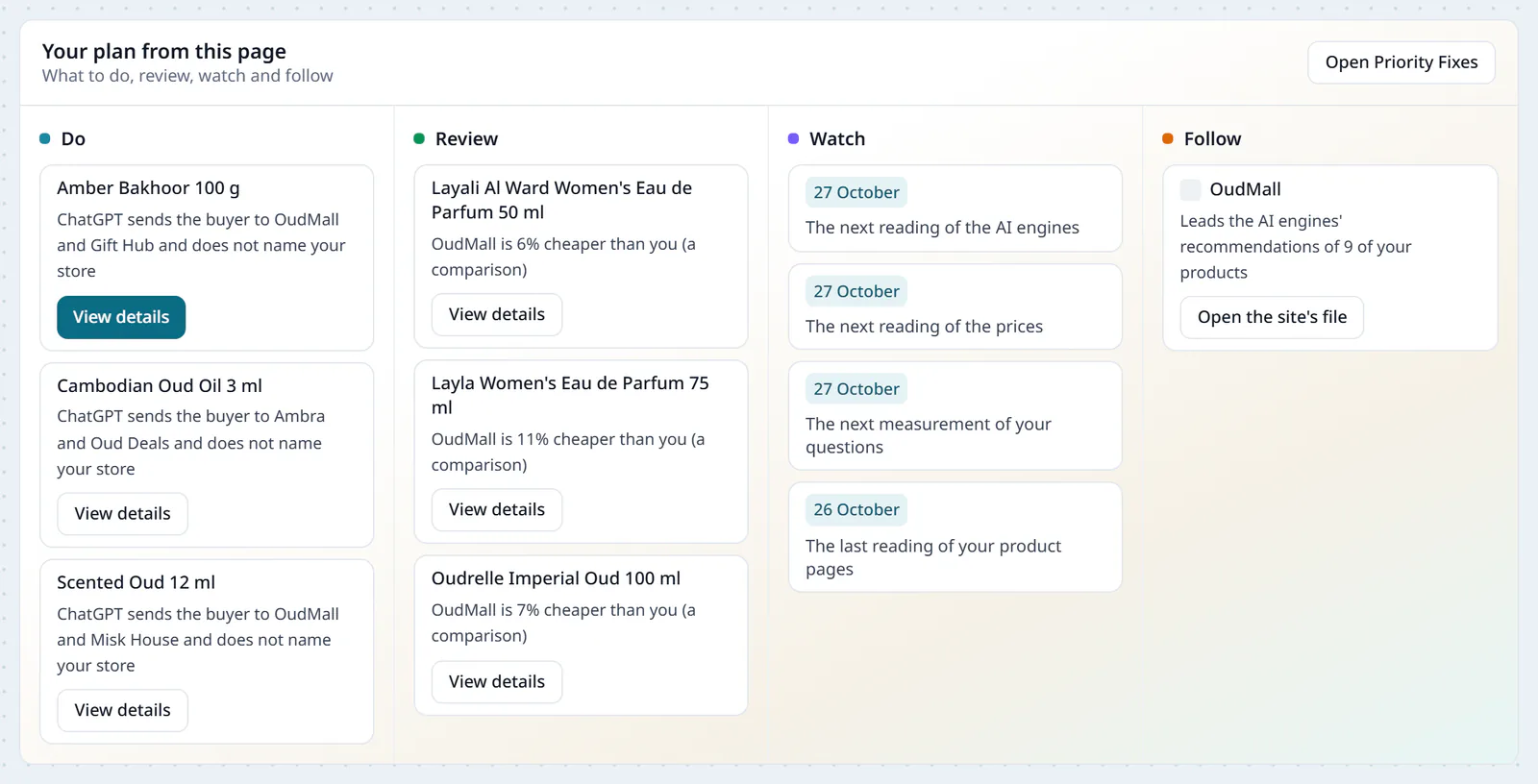The width and height of the screenshot is (1538, 784).
Task: Select the 26 October date badge
Action: [x=856, y=510]
